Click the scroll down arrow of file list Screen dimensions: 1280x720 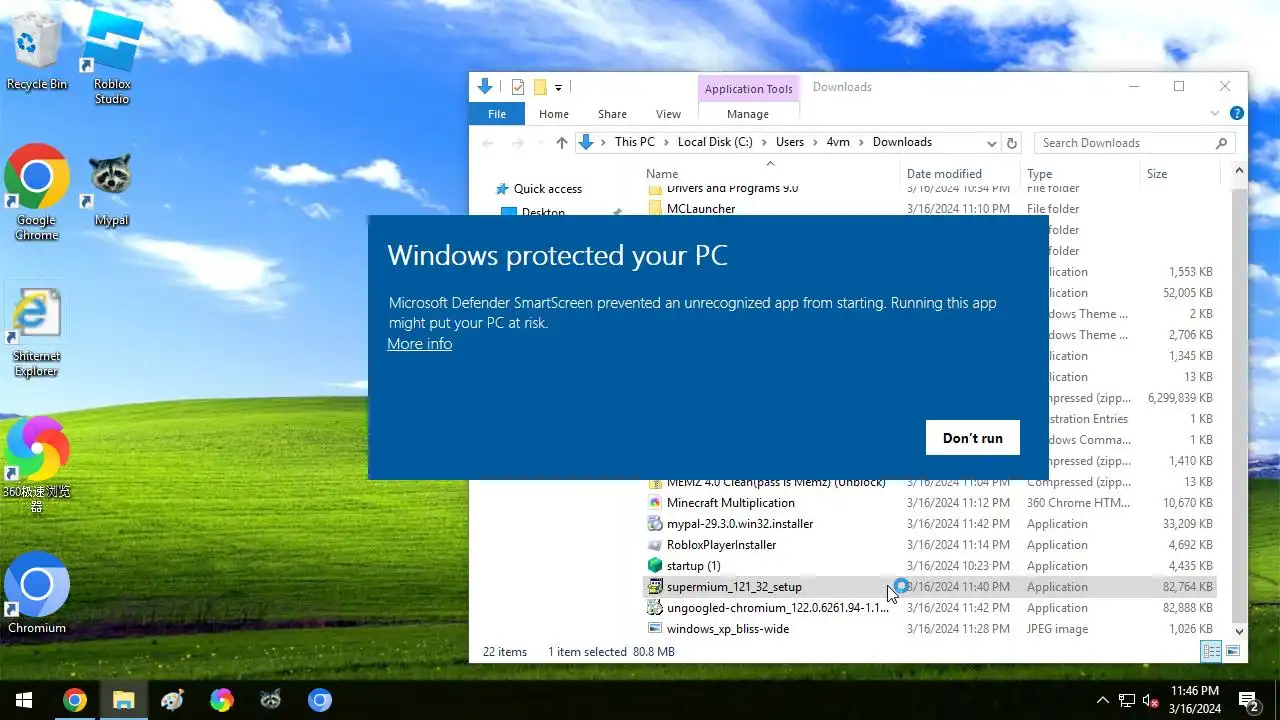[1240, 631]
